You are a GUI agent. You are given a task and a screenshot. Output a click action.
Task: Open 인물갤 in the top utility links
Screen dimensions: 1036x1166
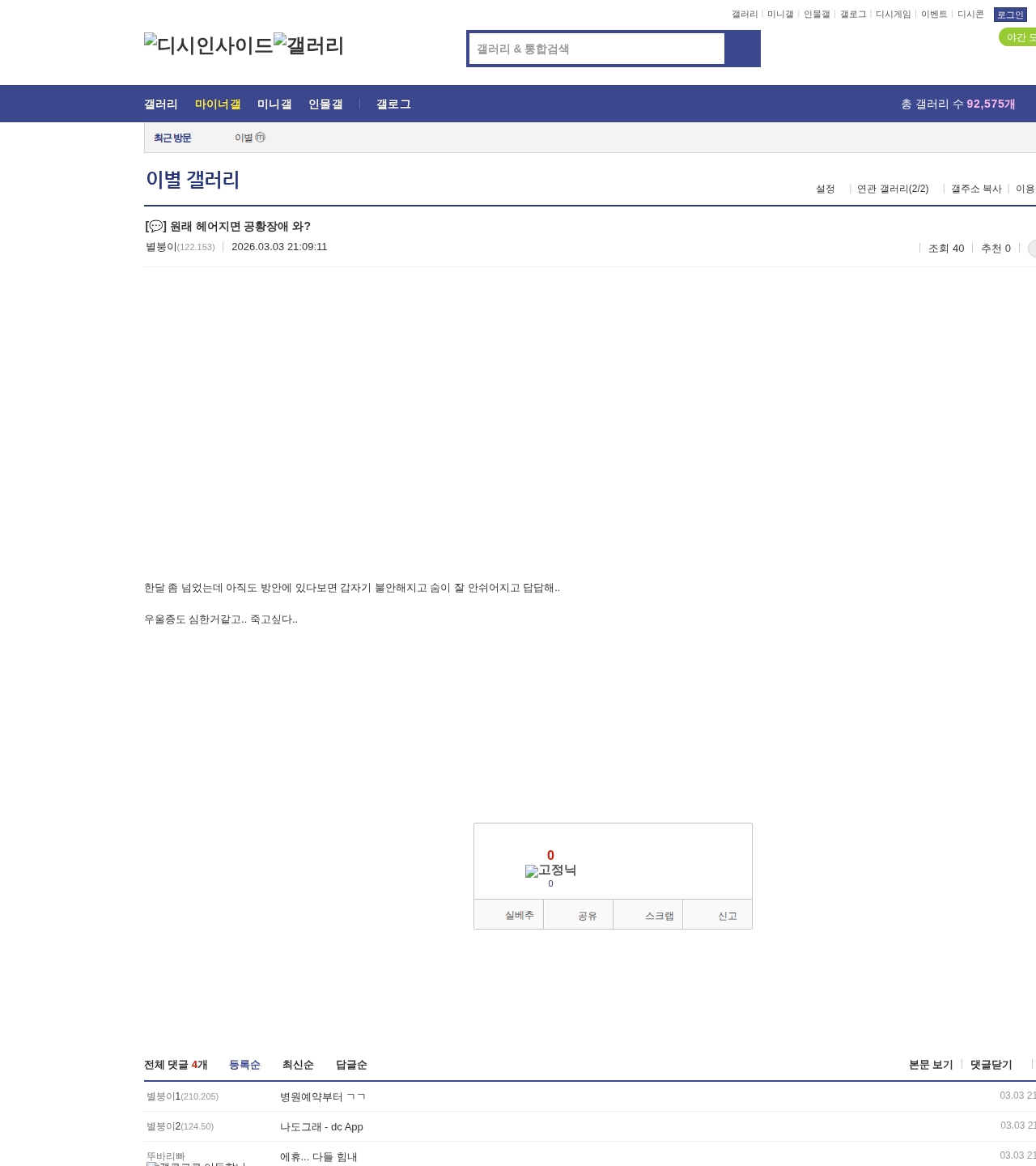pos(817,15)
